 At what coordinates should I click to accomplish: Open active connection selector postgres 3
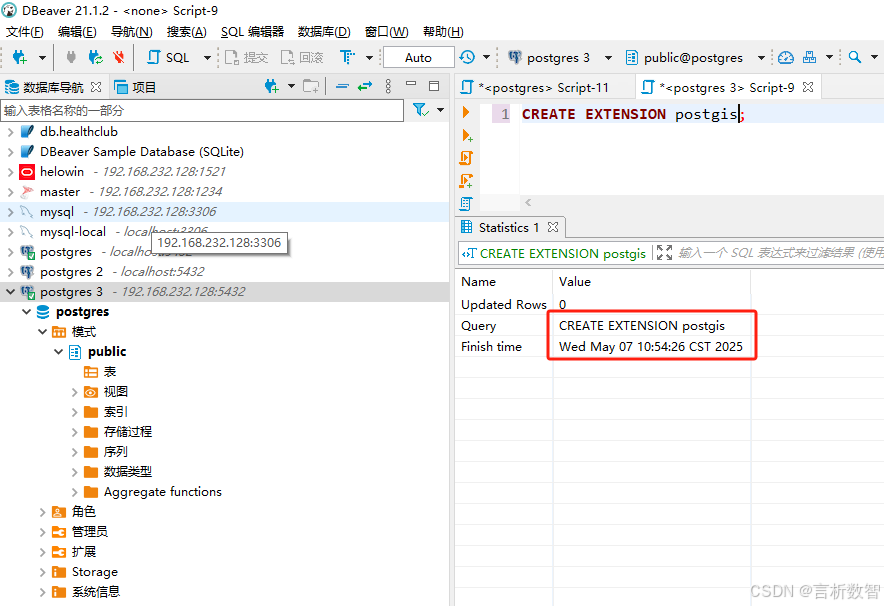pos(559,57)
